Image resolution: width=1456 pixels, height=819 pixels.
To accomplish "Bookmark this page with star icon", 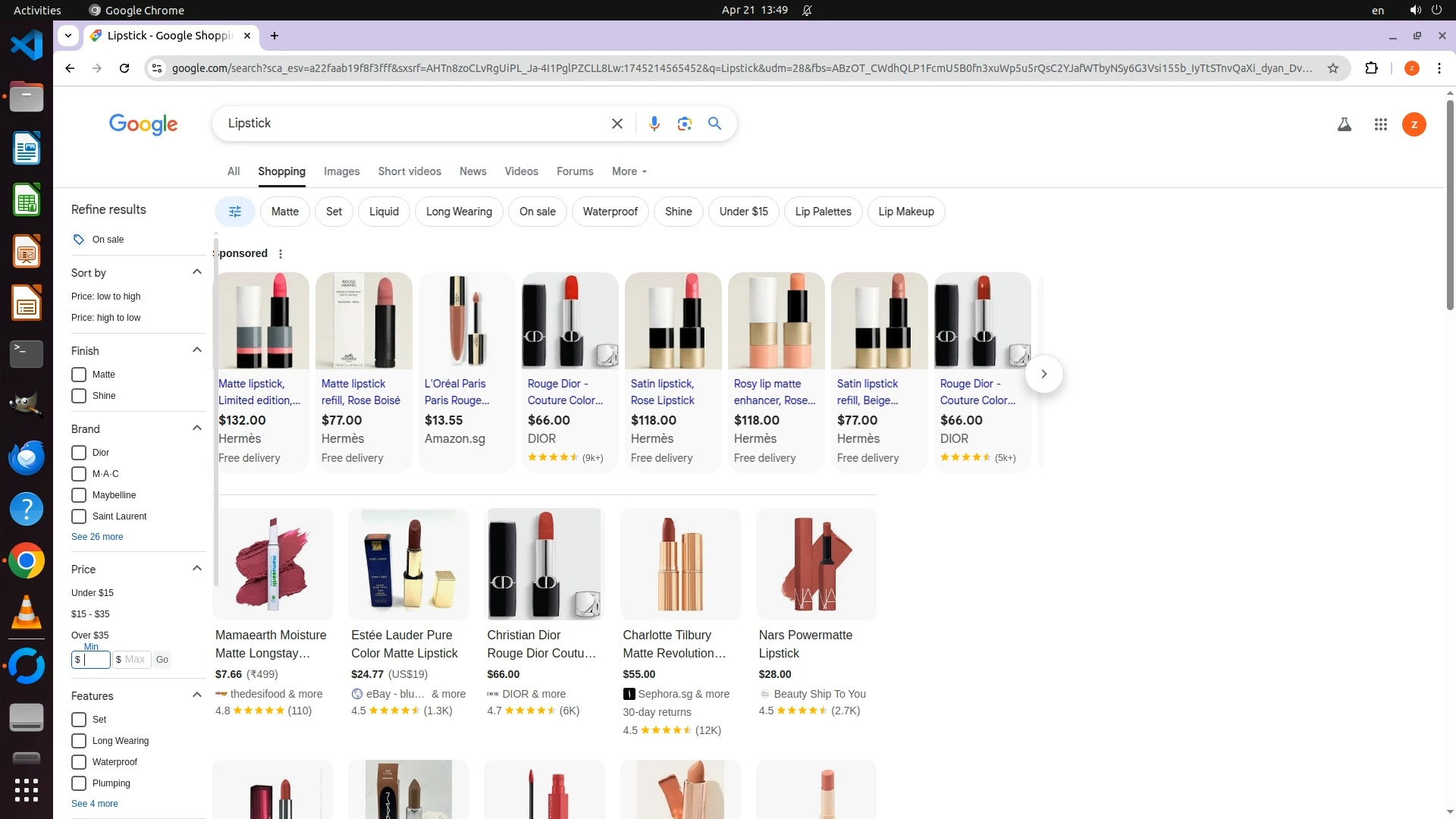I will coord(1332,68).
